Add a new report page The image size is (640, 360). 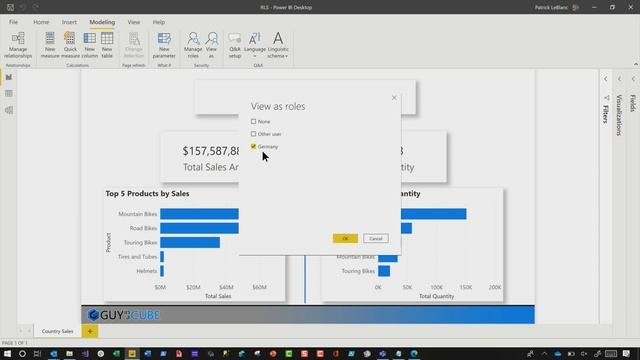tap(90, 331)
